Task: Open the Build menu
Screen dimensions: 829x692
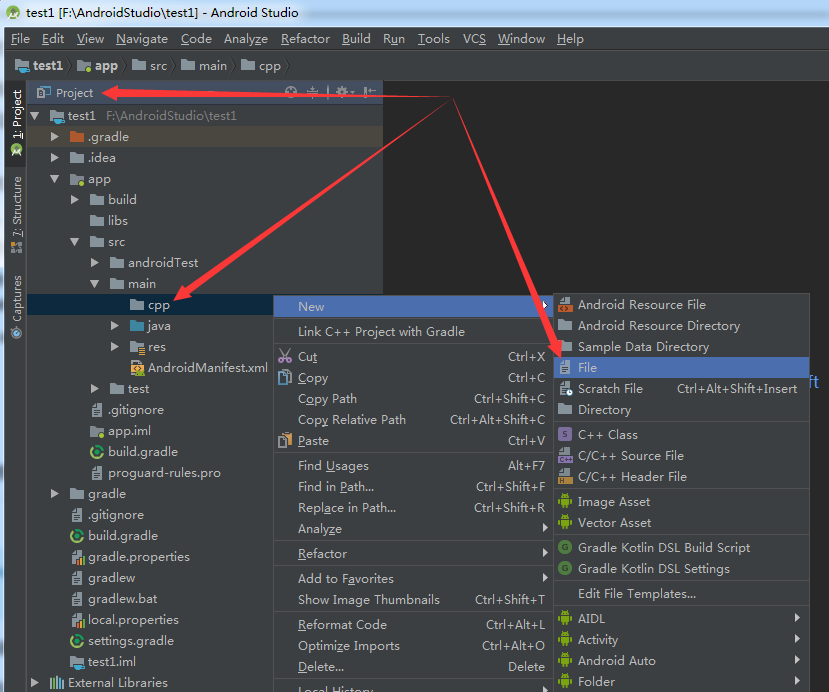Action: 356,39
